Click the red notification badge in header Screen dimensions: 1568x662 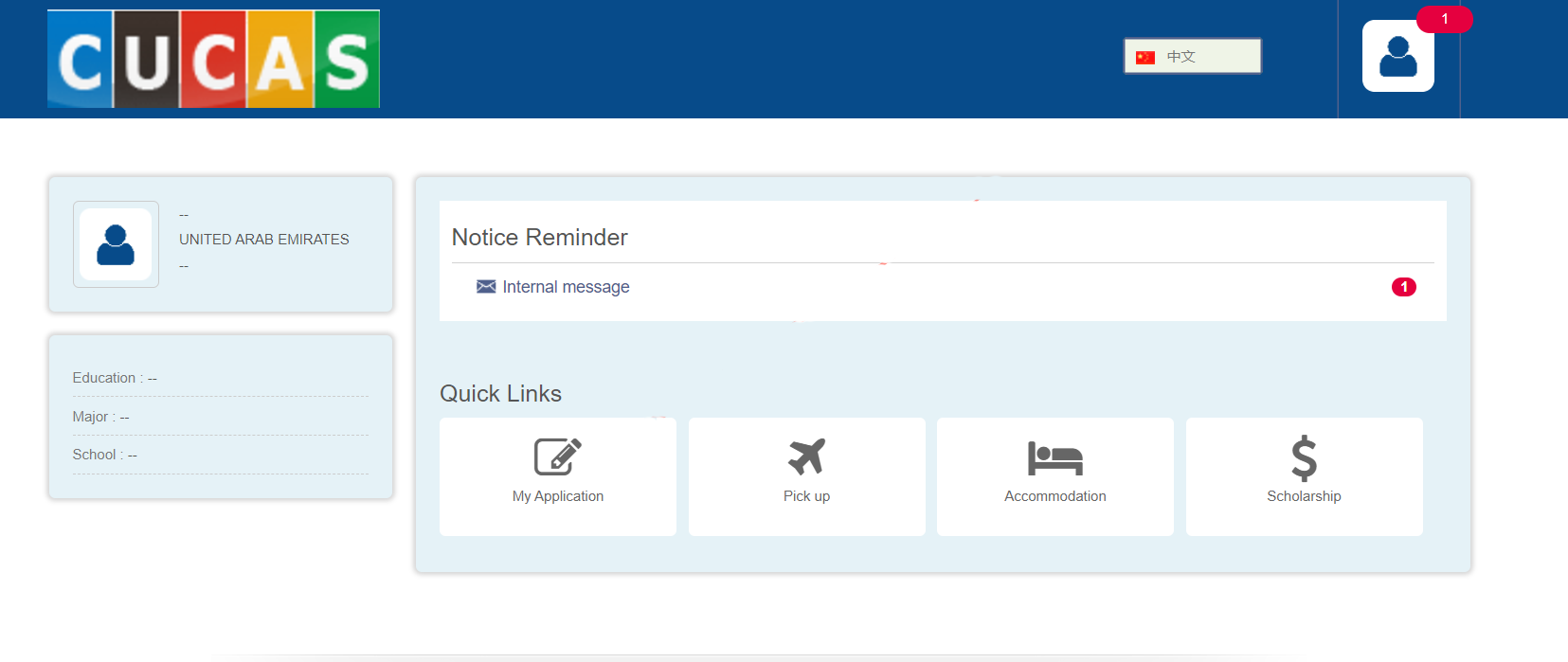1444,19
